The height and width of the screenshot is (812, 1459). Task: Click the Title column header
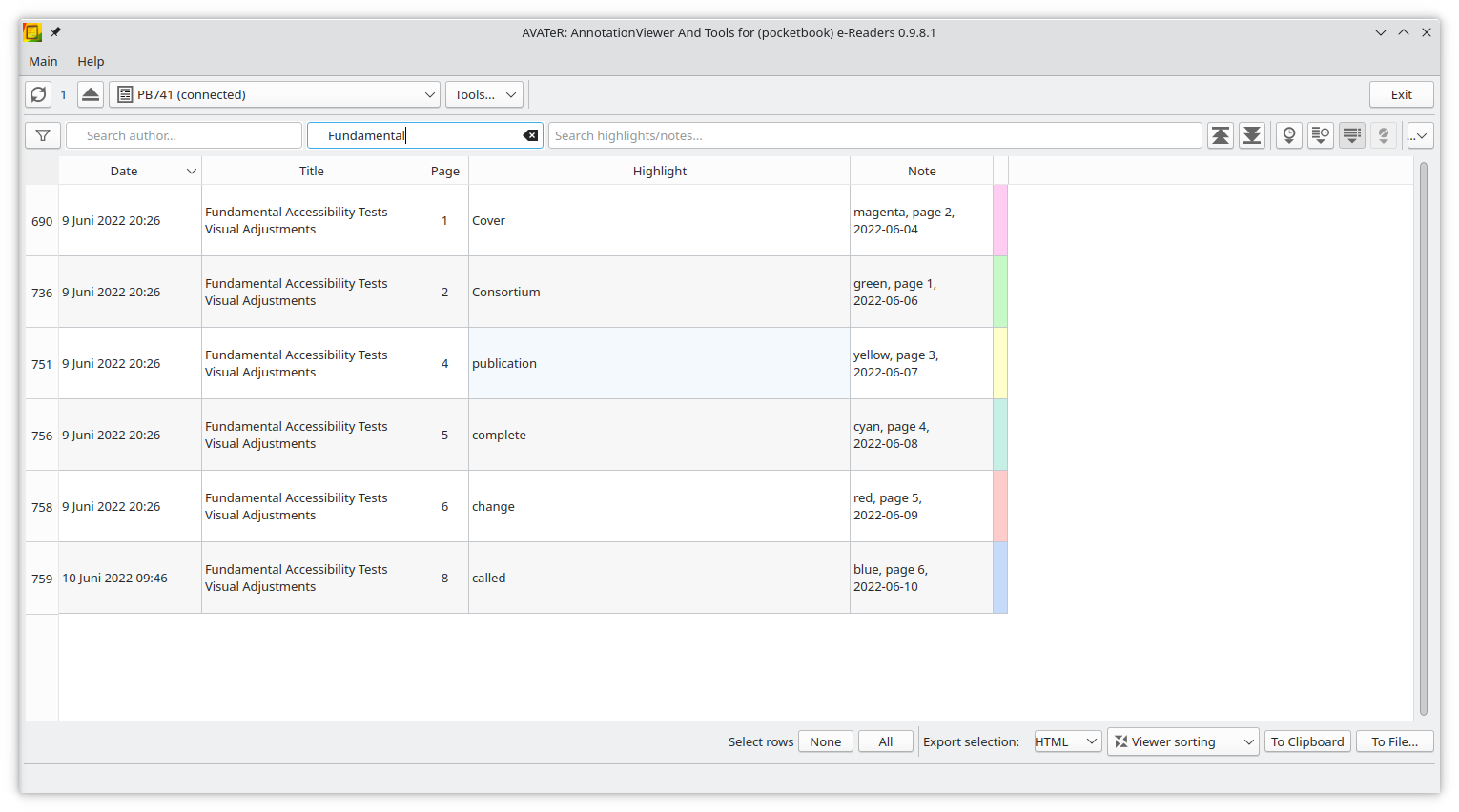(x=312, y=171)
